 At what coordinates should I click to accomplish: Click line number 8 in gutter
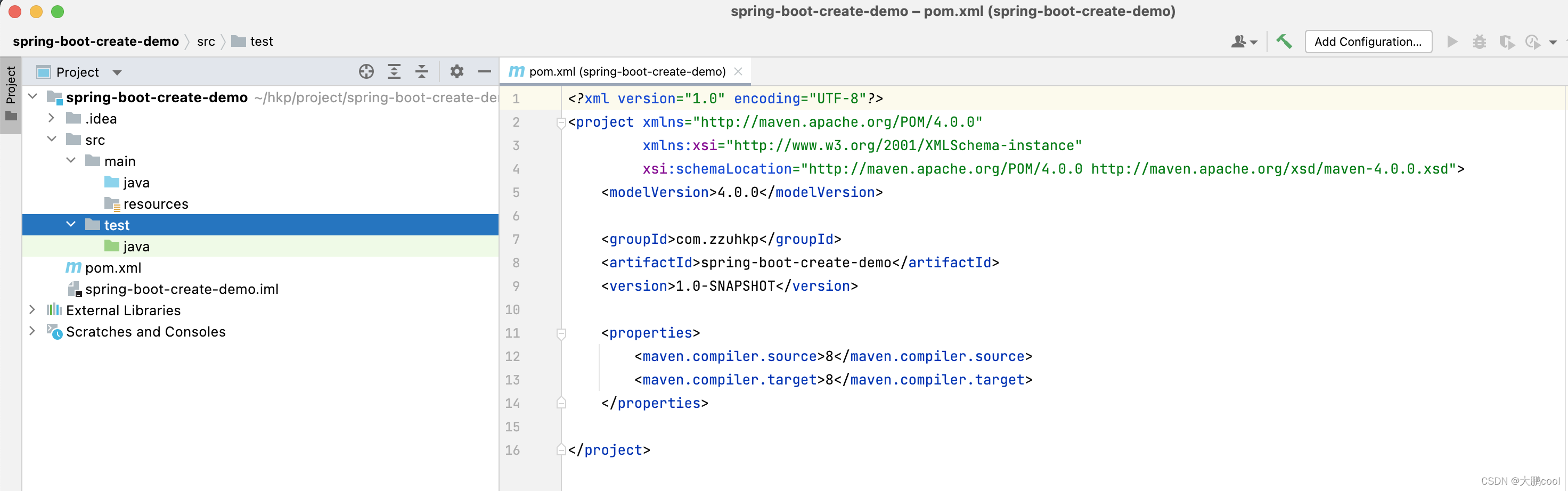click(516, 263)
